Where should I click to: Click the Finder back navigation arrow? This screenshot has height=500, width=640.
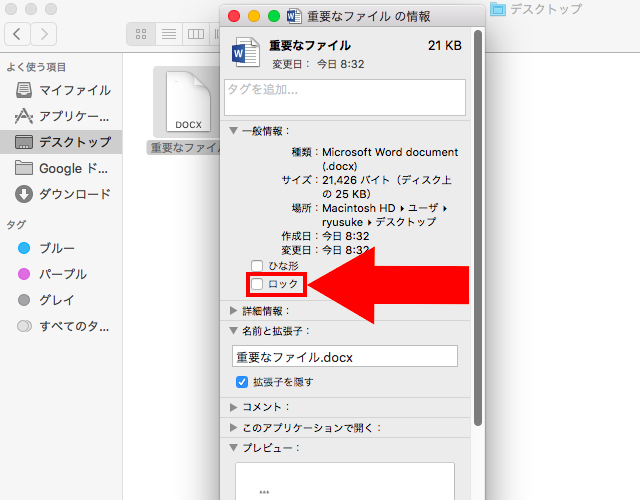[x=19, y=34]
